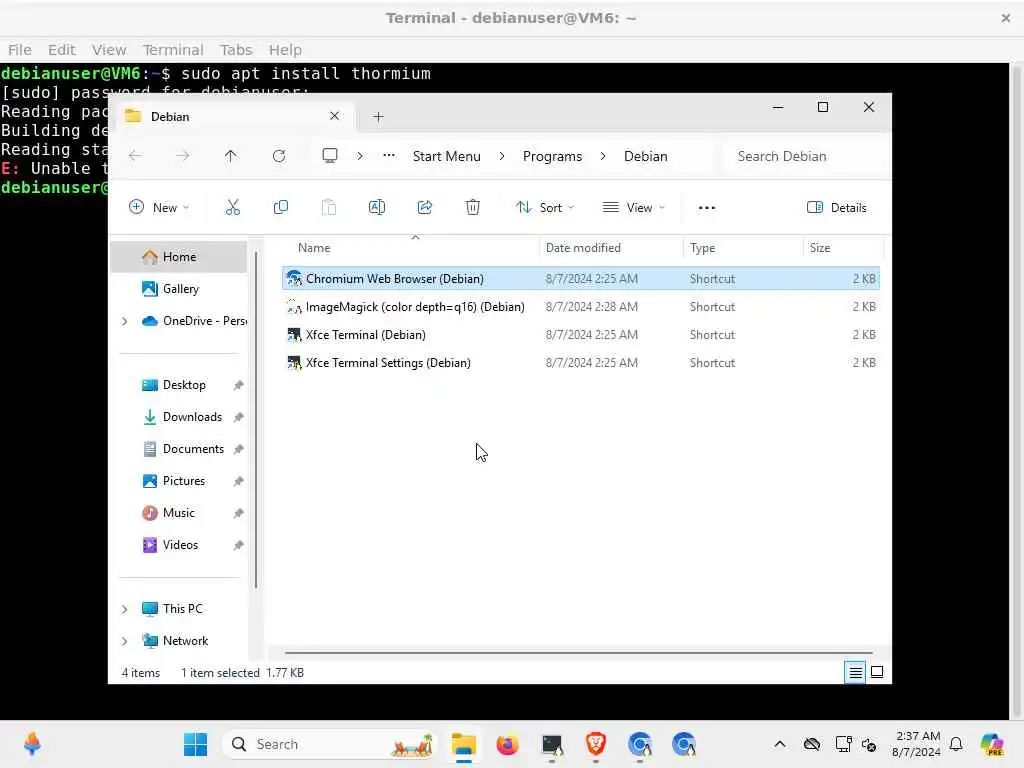
Task: Expand chevron after Programs breadcrumb
Action: tap(603, 156)
